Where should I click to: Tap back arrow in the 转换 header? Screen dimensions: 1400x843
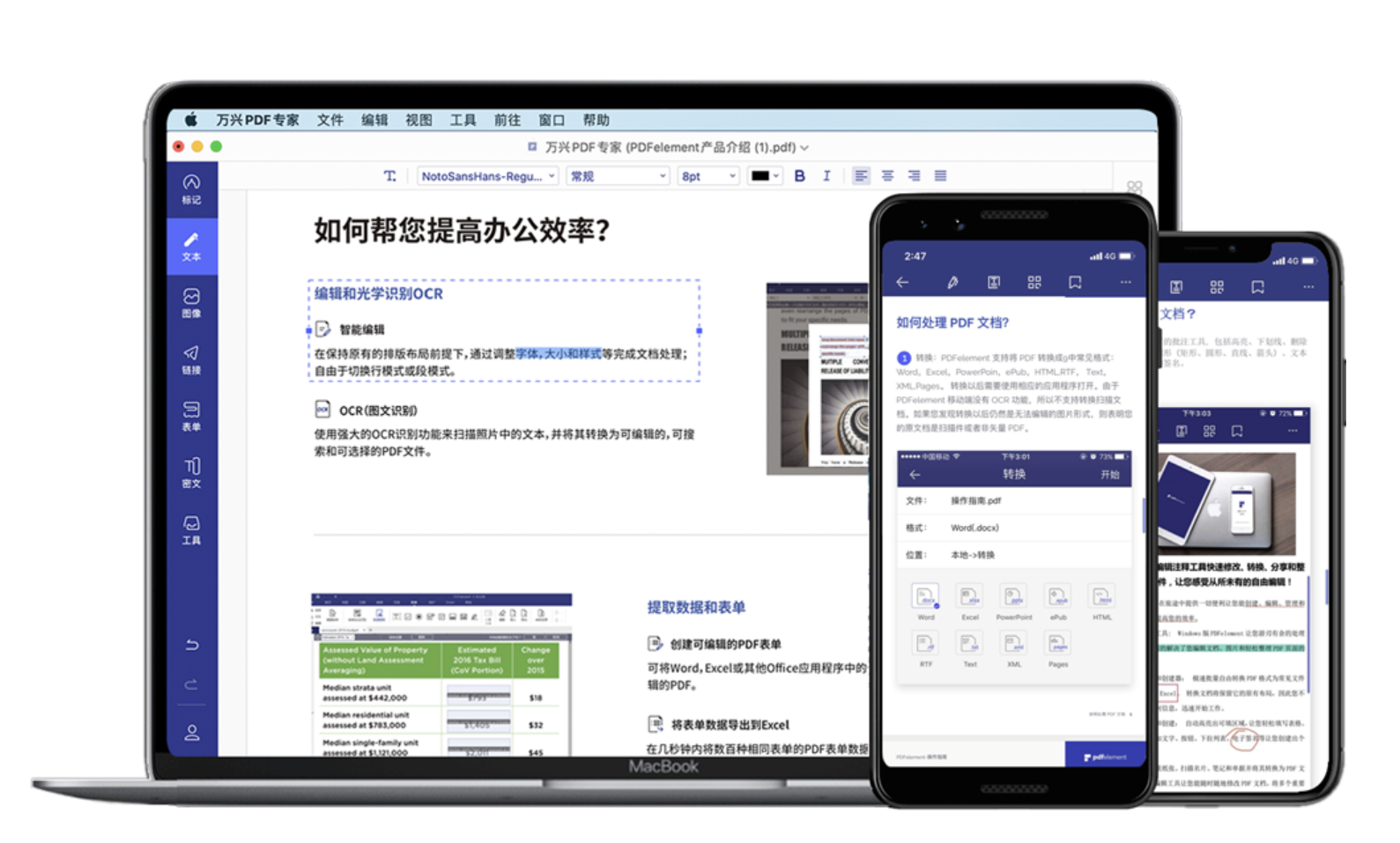click(915, 474)
